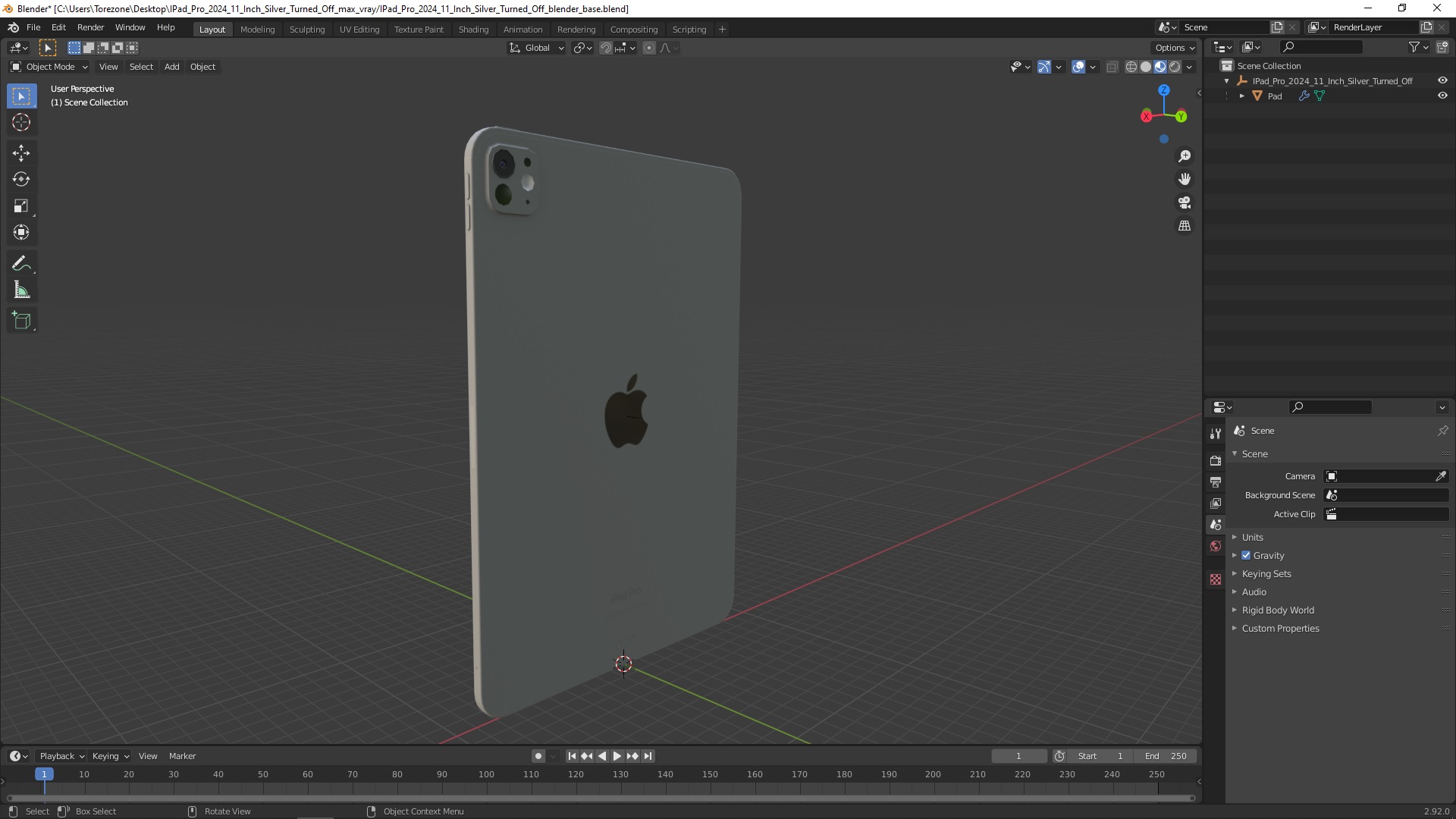Open the outliner filter dropdown
Image resolution: width=1456 pixels, height=819 pixels.
coord(1418,47)
